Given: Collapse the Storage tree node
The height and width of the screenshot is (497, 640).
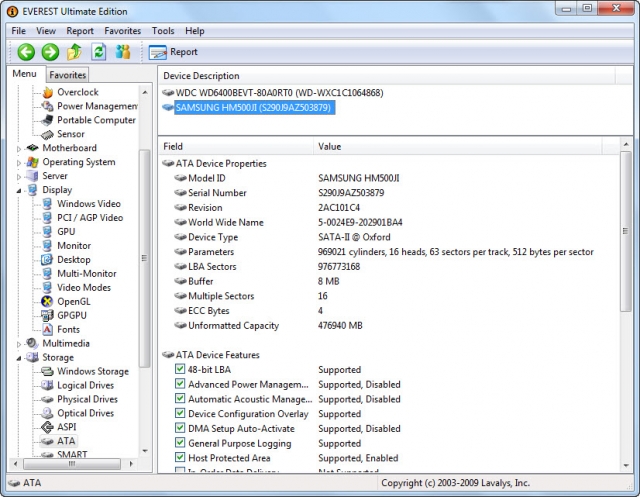Looking at the screenshot, I should click(x=19, y=358).
